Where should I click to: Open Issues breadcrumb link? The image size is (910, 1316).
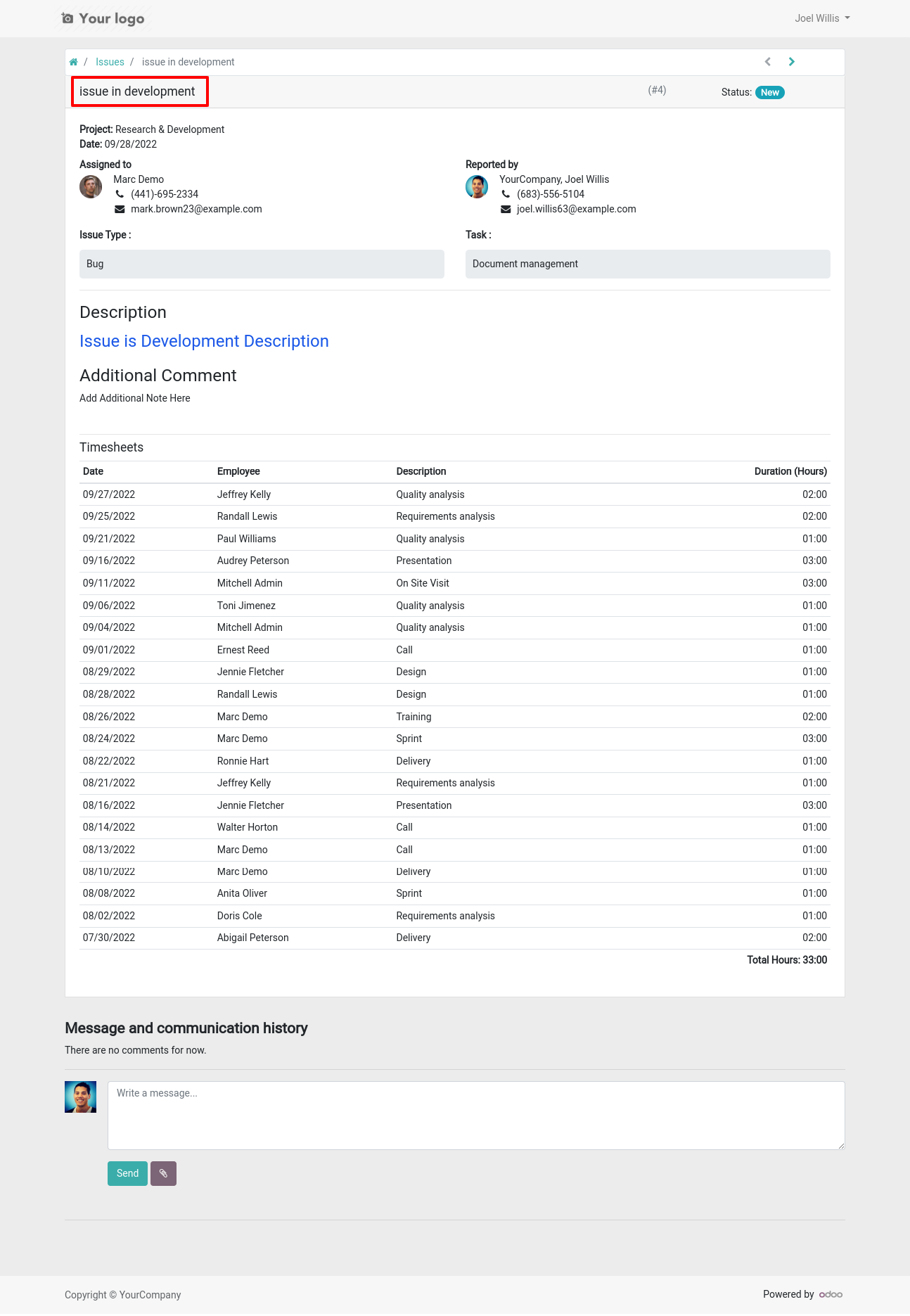(x=110, y=62)
